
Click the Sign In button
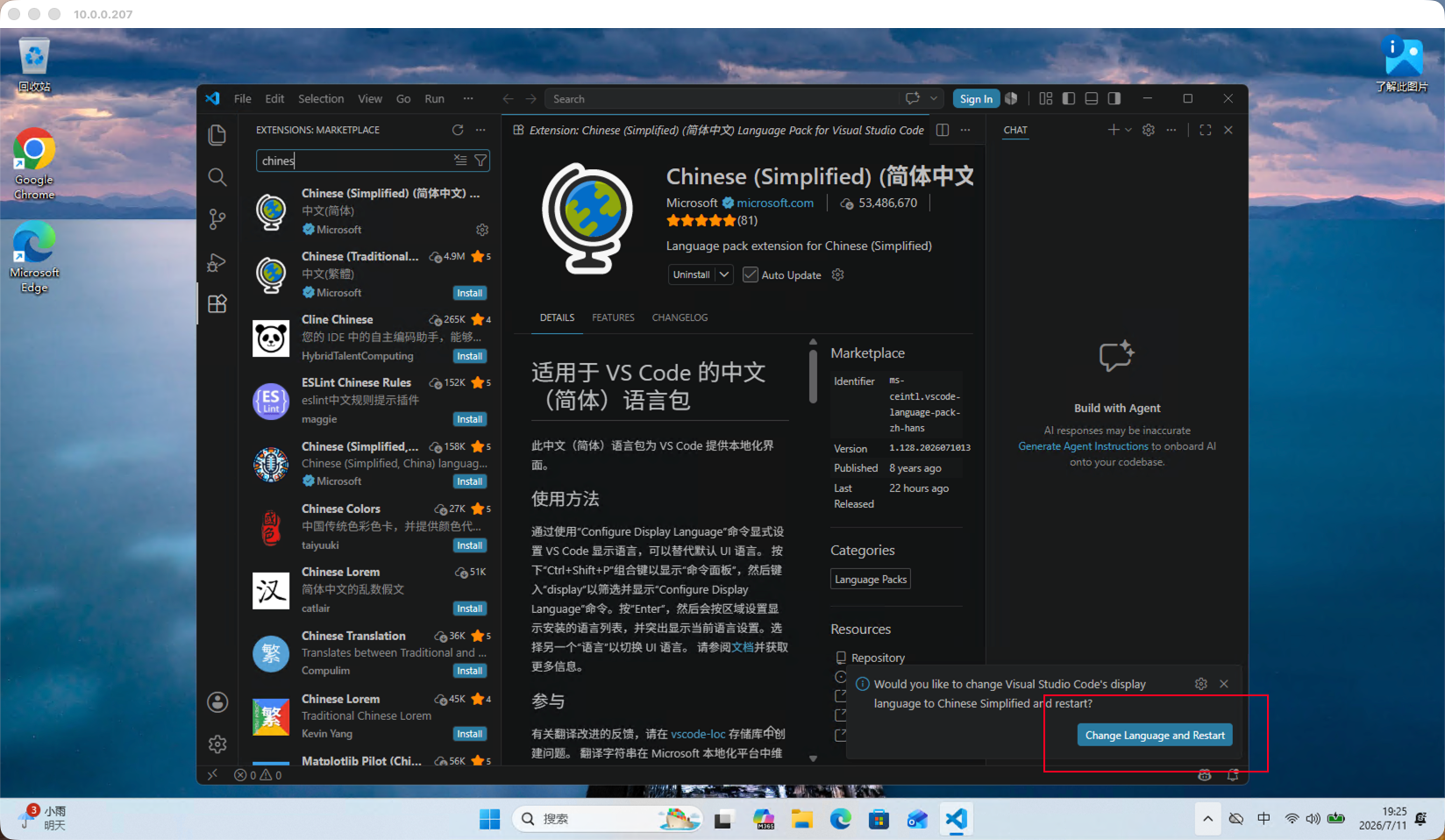pyautogui.click(x=976, y=99)
